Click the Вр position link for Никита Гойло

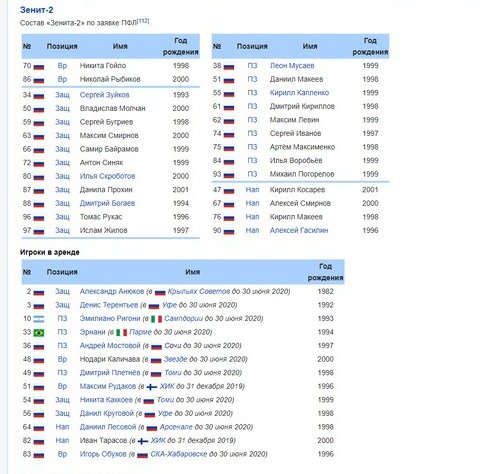tap(62, 66)
